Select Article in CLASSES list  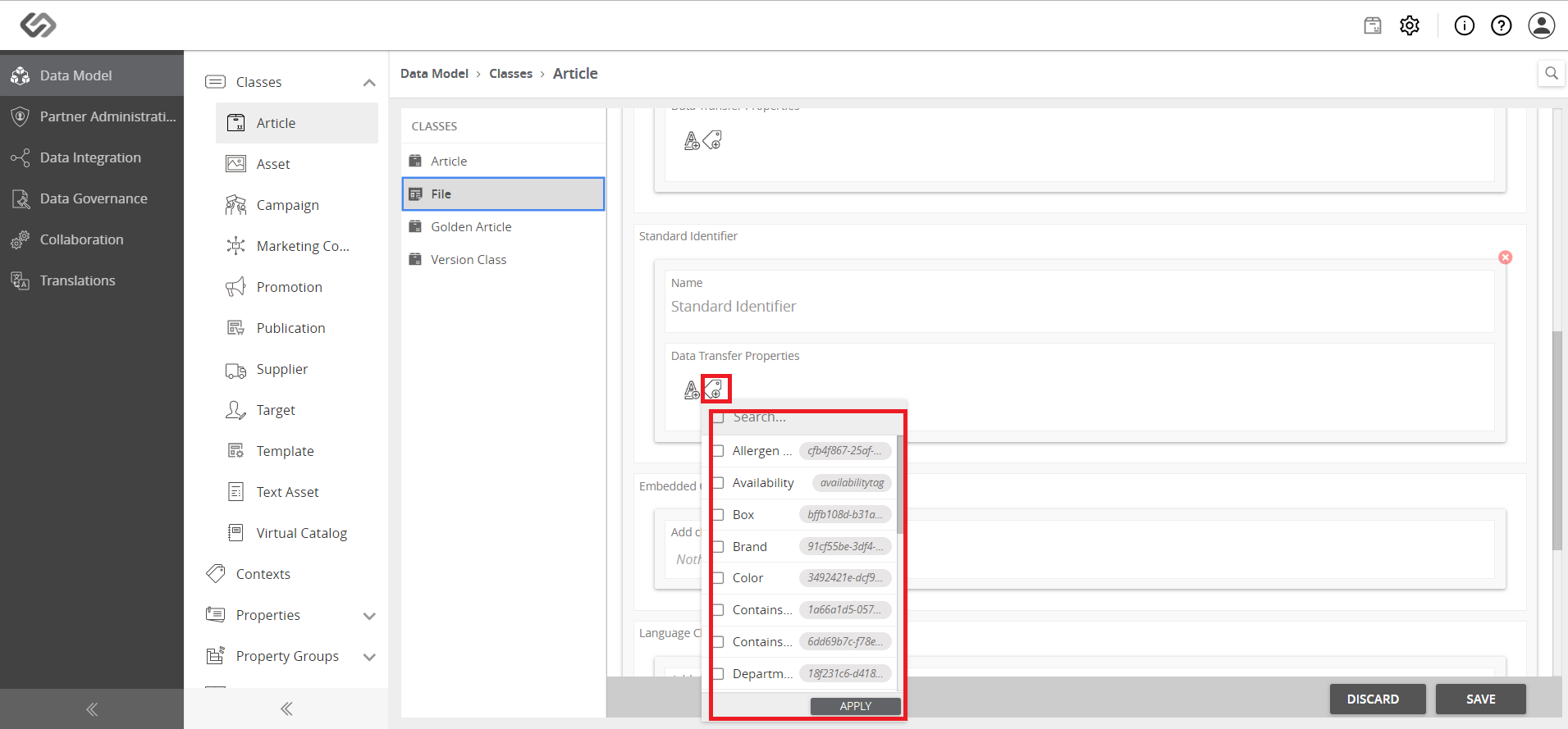503,162
